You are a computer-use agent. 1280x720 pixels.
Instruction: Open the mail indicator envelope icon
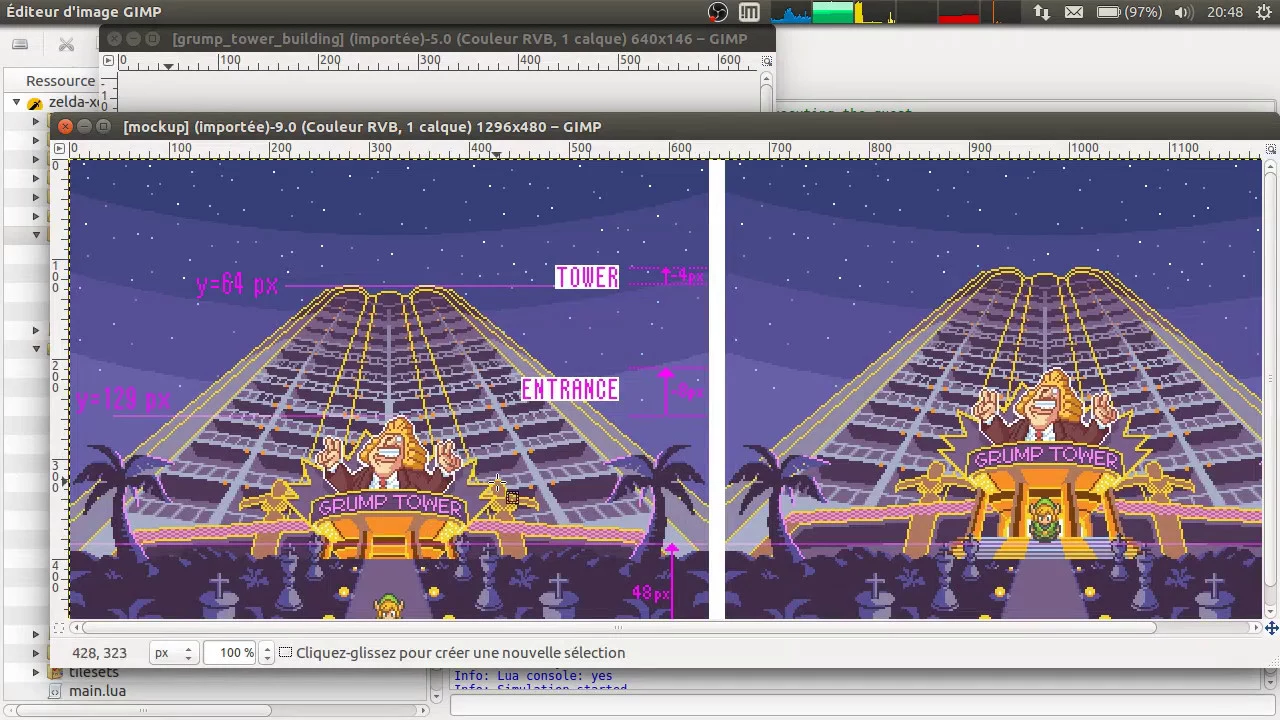1073,12
